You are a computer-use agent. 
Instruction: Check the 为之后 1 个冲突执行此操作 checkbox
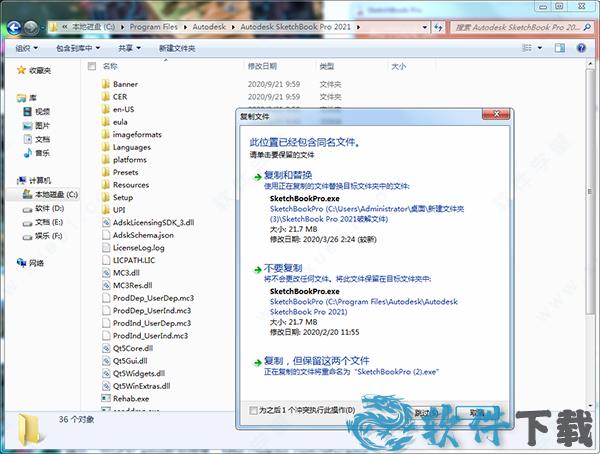(252, 410)
